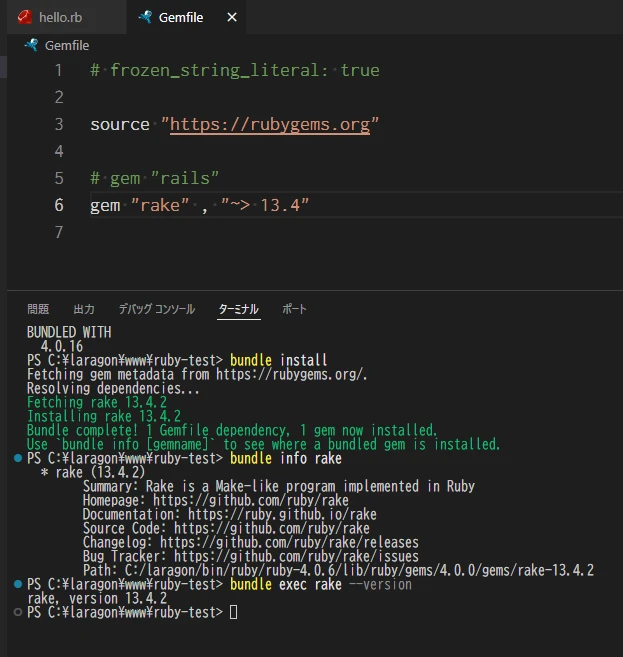Click the Installing rake 13.4.2 line
Image resolution: width=623 pixels, height=657 pixels.
point(104,416)
